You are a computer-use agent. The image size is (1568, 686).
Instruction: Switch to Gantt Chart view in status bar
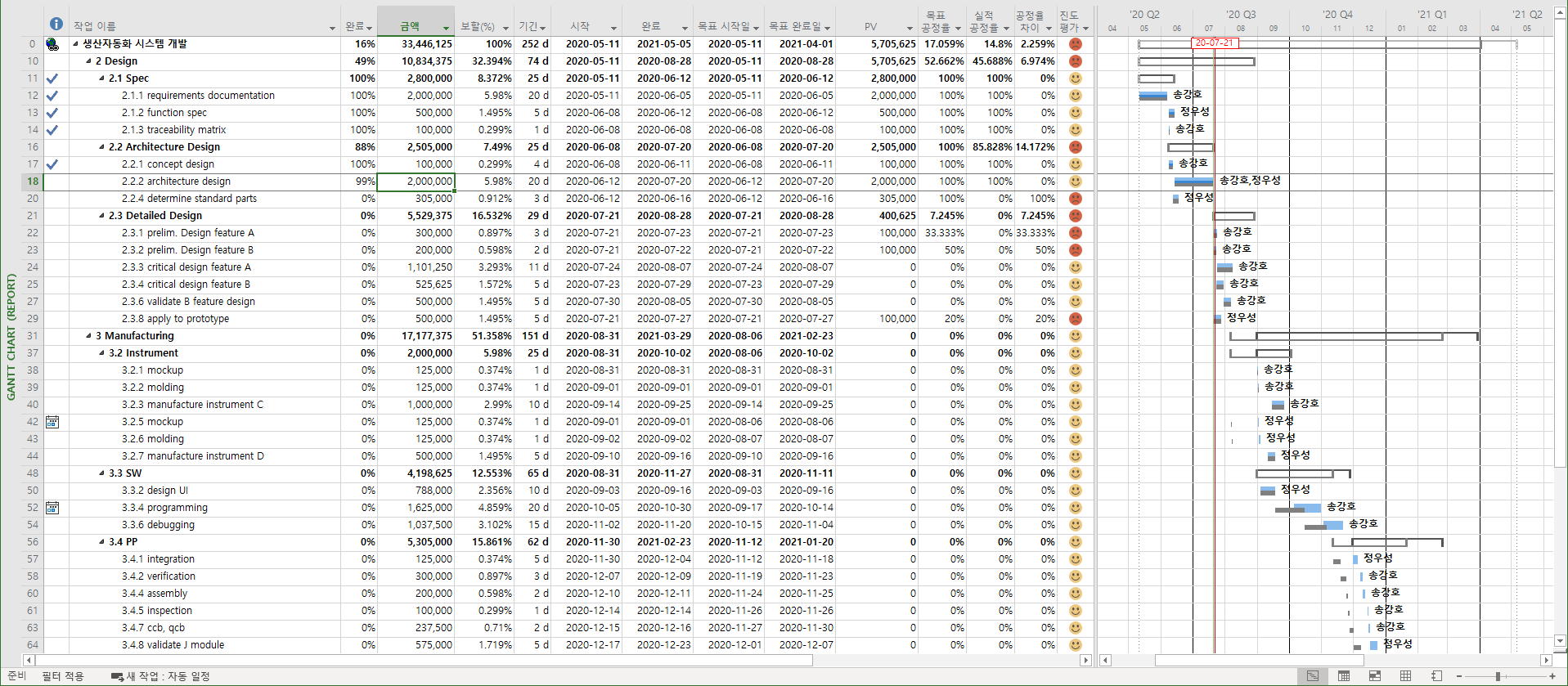pyautogui.click(x=1312, y=676)
